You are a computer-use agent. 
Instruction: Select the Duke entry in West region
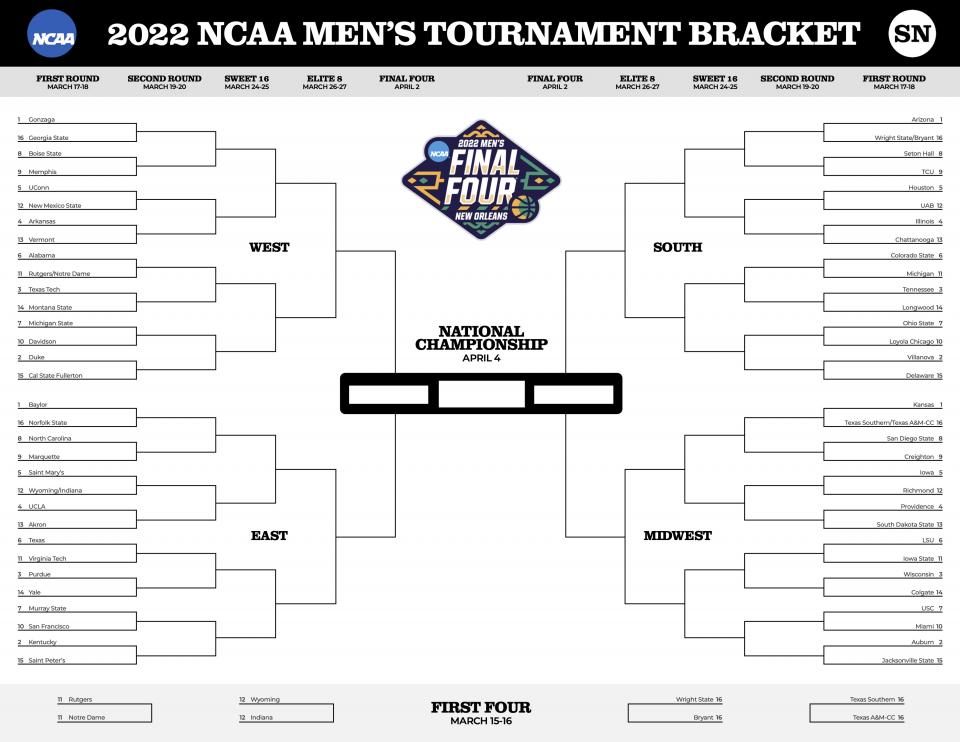[77, 357]
